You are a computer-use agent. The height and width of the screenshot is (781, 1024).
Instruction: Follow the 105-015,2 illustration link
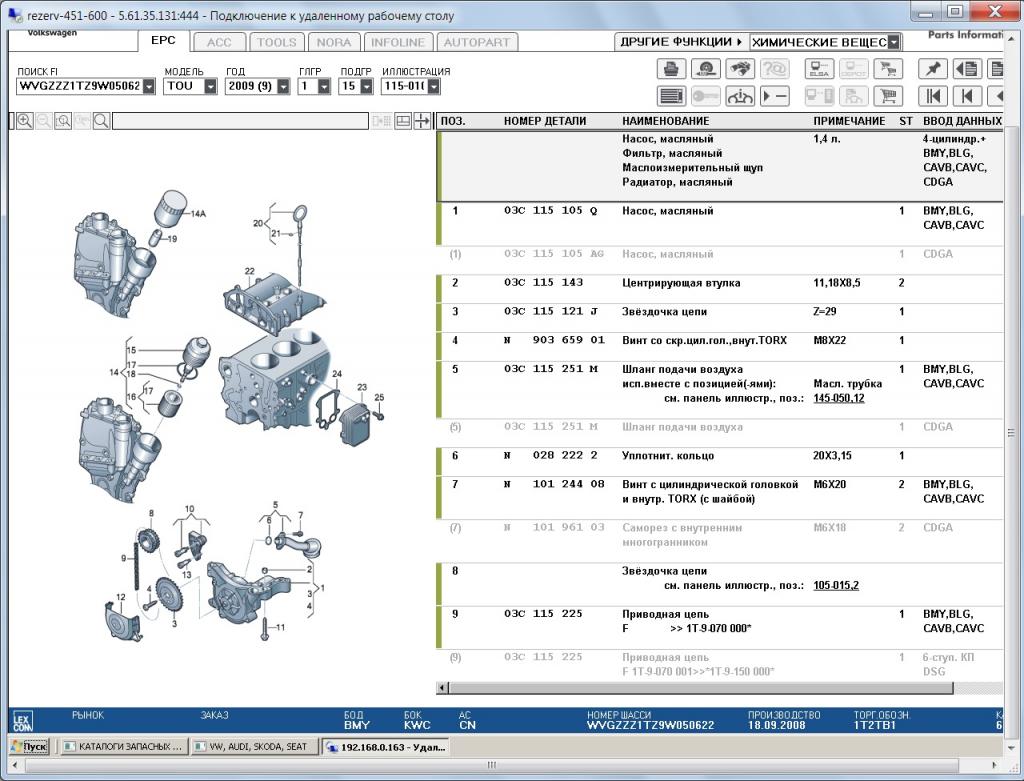tap(836, 586)
